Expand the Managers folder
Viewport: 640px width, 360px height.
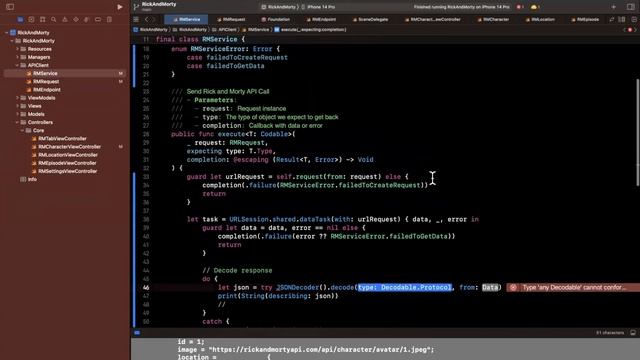(17, 57)
